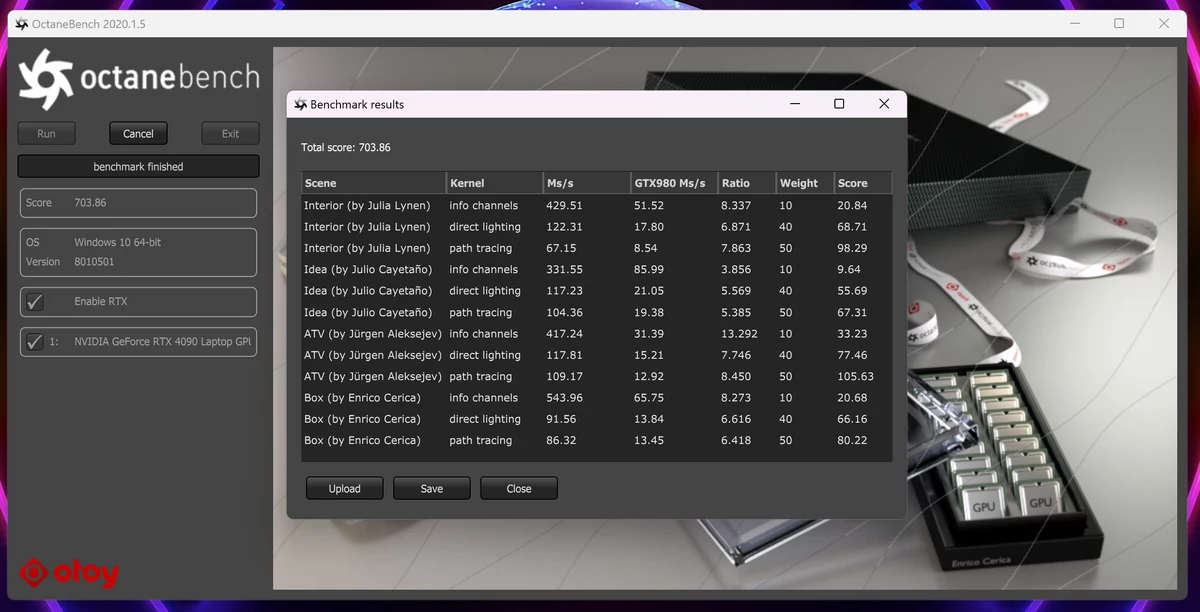This screenshot has width=1200, height=612.
Task: Select the Ms/s value 543.96
Action: (x=565, y=398)
